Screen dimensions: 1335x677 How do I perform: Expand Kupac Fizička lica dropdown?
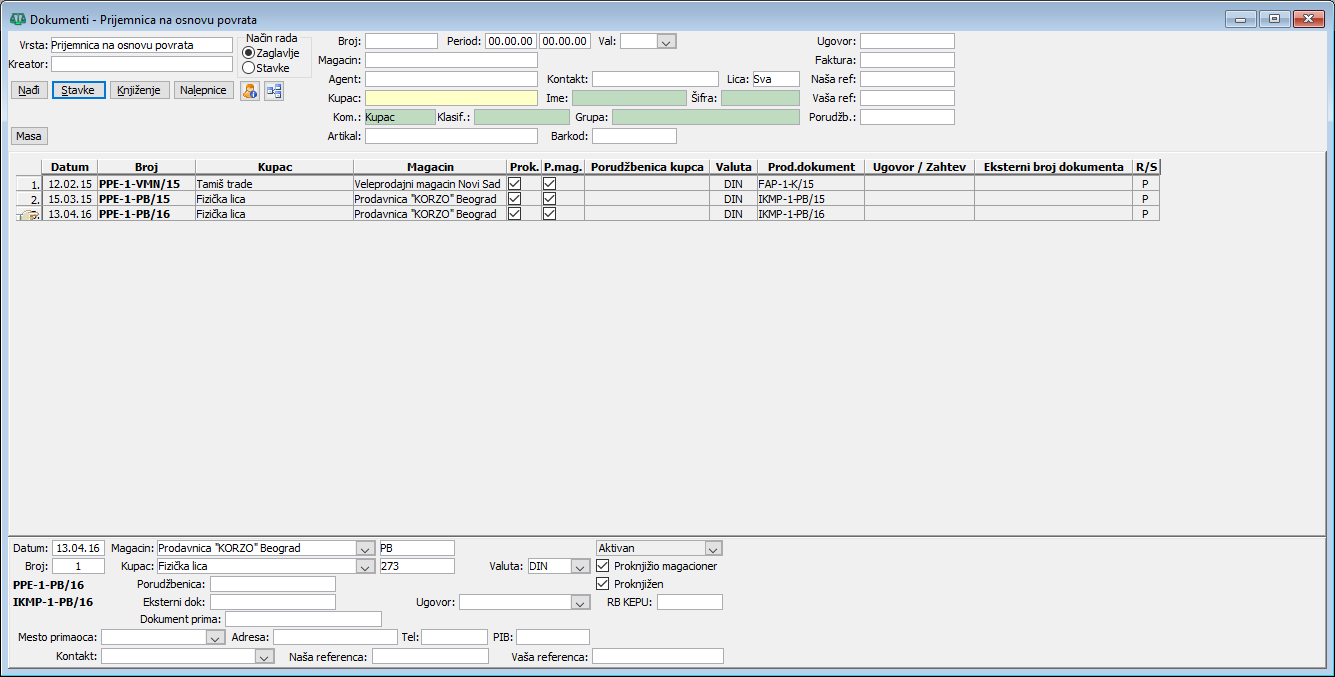(364, 566)
